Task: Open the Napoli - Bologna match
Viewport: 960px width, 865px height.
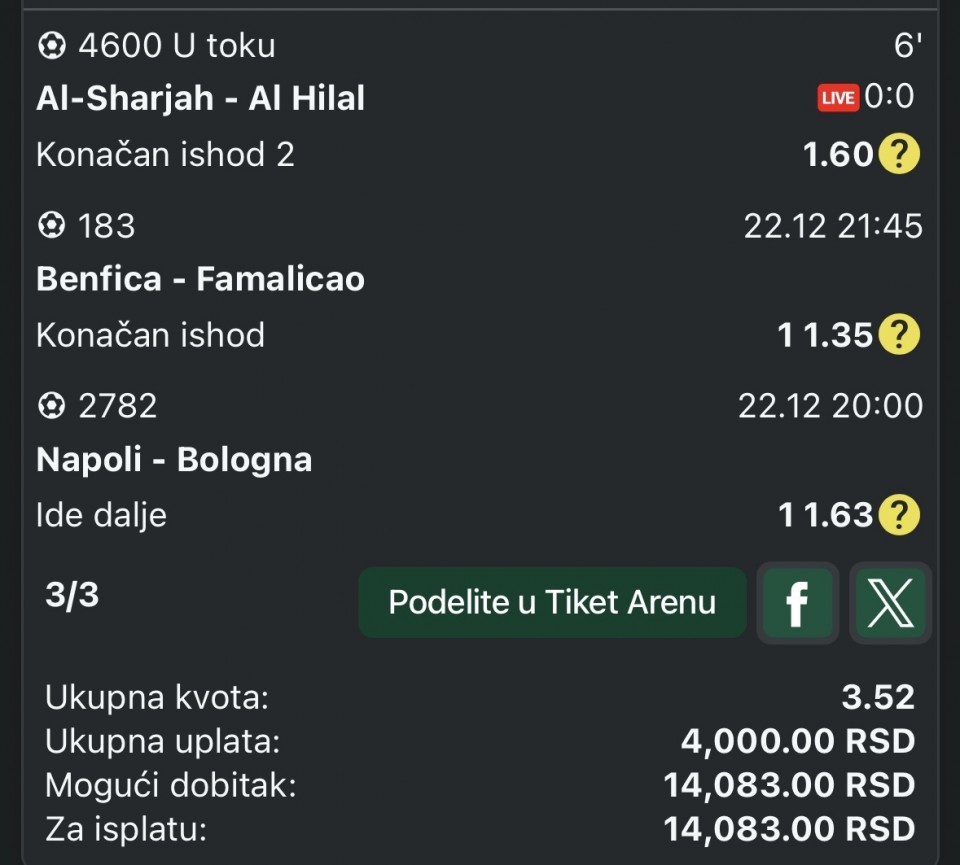Action: click(174, 460)
